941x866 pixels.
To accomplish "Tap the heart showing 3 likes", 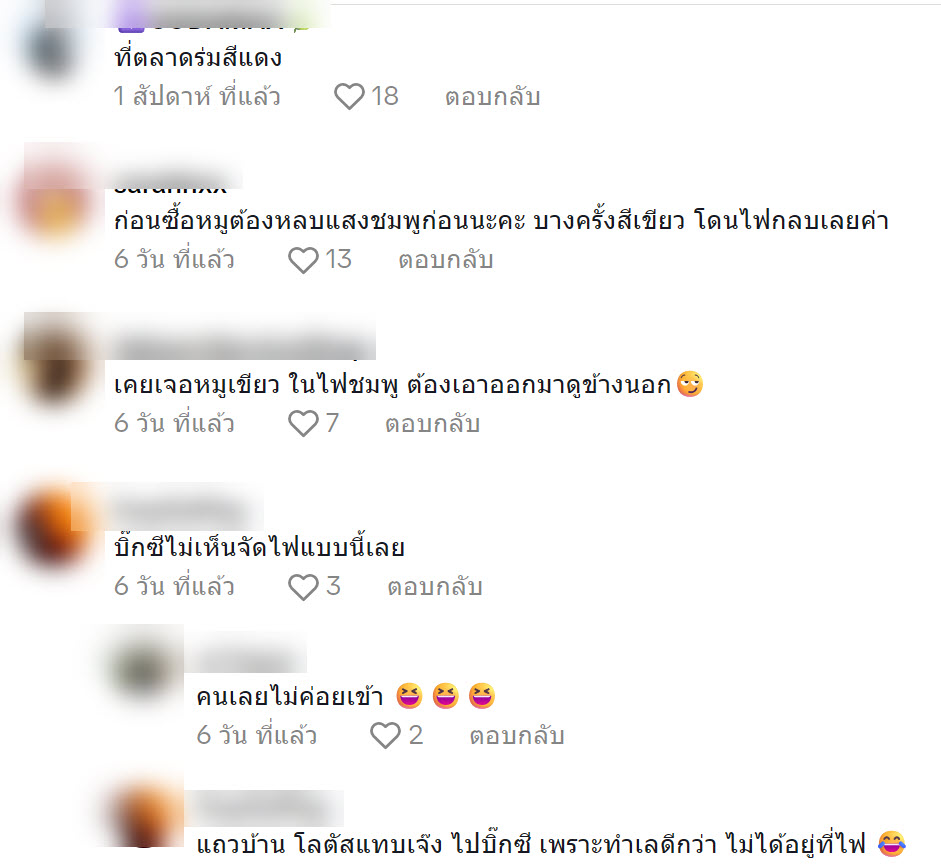I will (x=303, y=586).
